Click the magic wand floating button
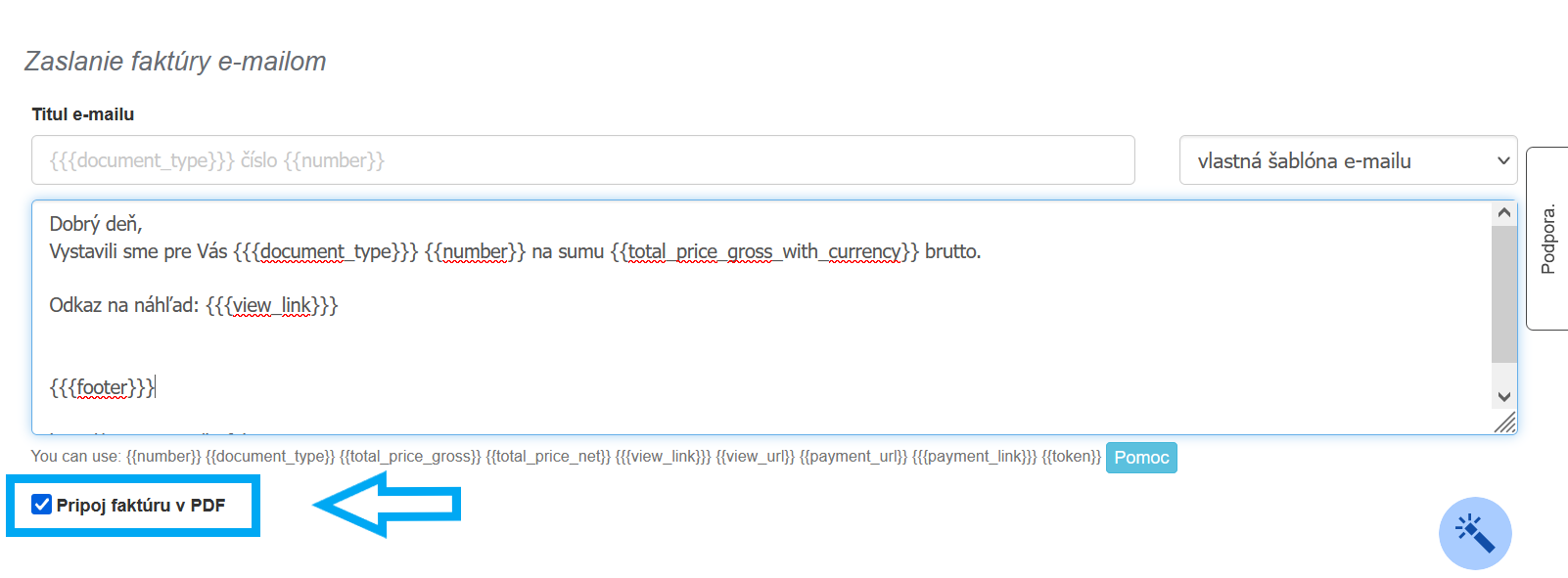This screenshot has height=578, width=1568. point(1474,533)
